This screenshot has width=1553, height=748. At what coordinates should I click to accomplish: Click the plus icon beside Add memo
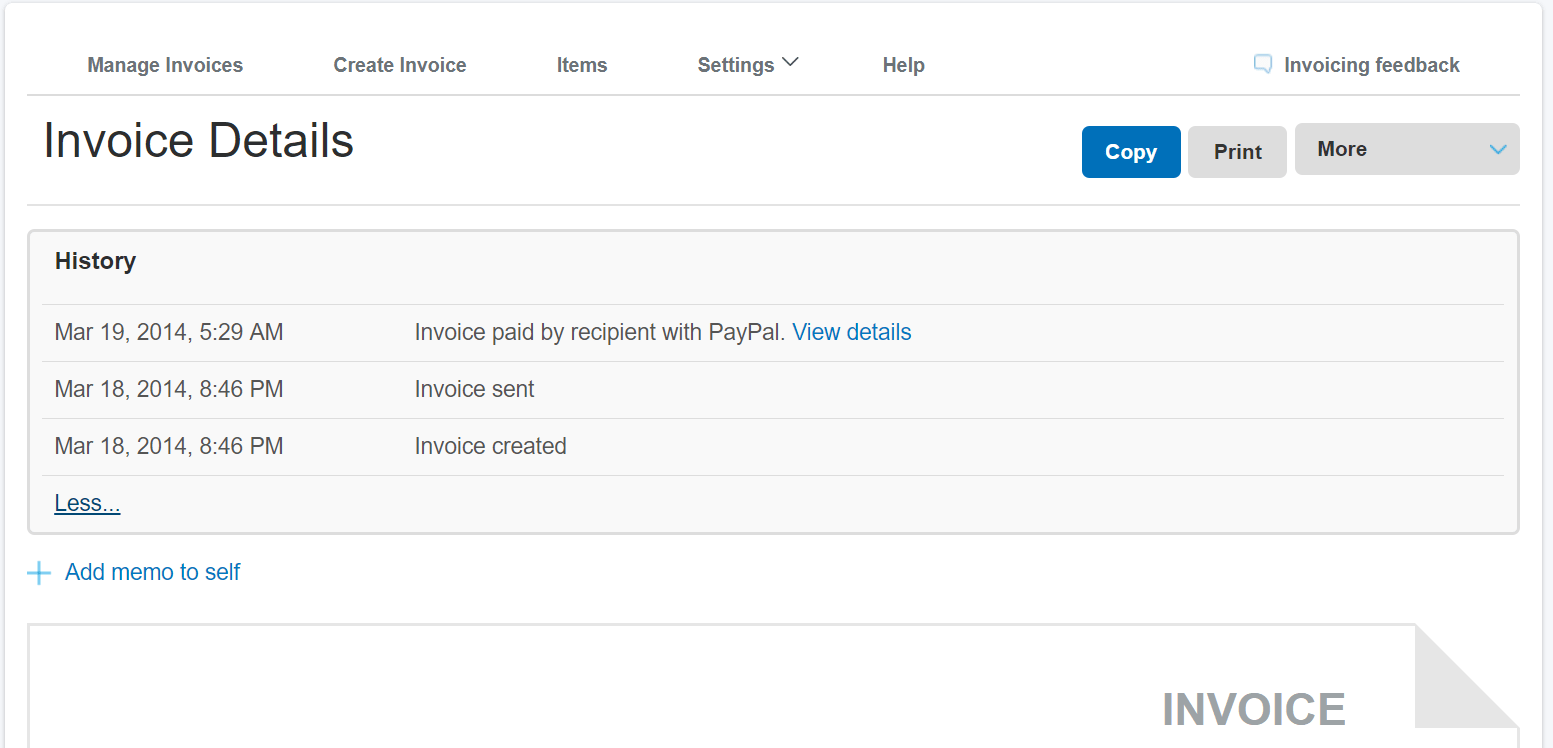(39, 573)
